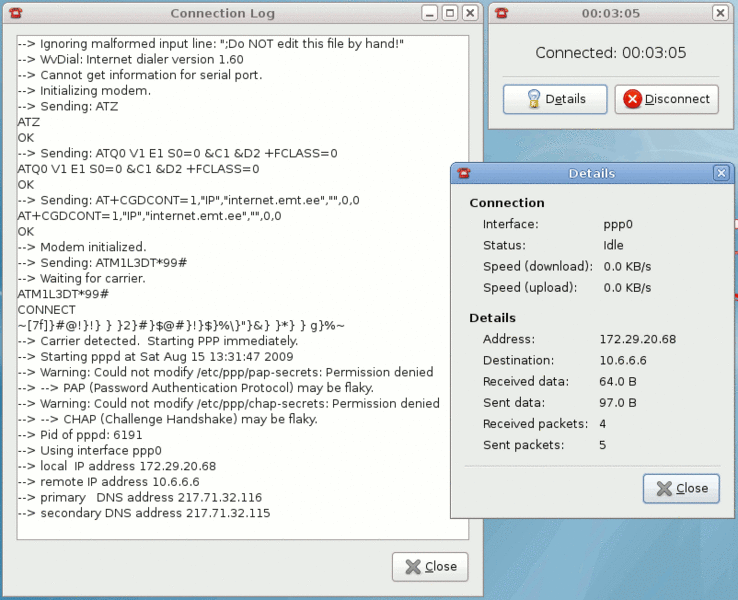Image resolution: width=738 pixels, height=600 pixels.
Task: Click log line 'Cannot get information for serial port.'
Action: click(140, 75)
